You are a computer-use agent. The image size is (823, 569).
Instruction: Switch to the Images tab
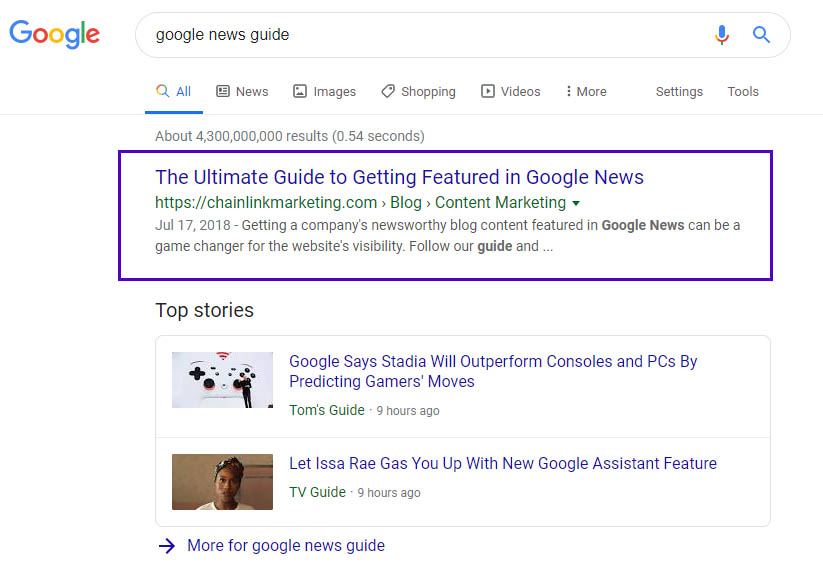[324, 91]
